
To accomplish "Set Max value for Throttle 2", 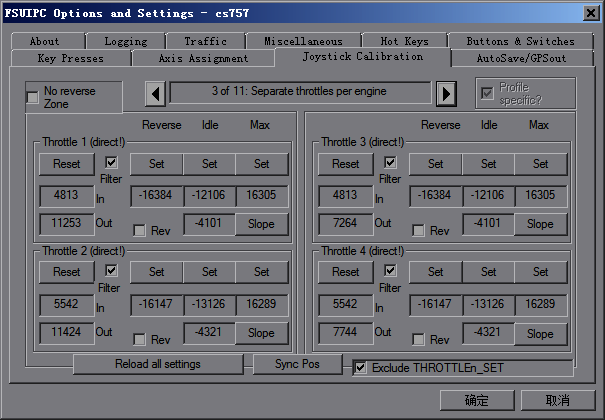I will tap(262, 272).
